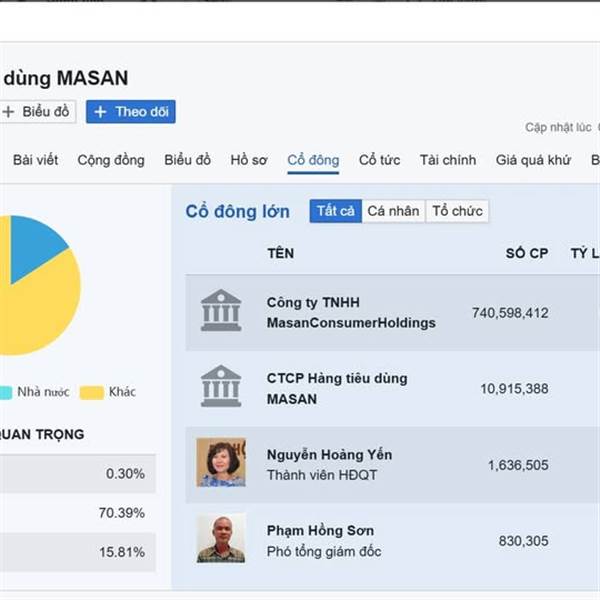
Task: Click the TÊN column header
Action: [x=280, y=253]
